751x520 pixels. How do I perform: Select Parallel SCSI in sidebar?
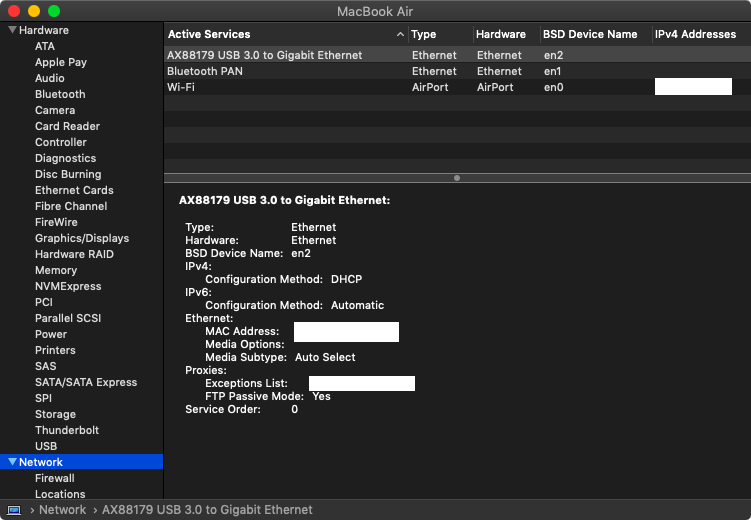(x=68, y=318)
